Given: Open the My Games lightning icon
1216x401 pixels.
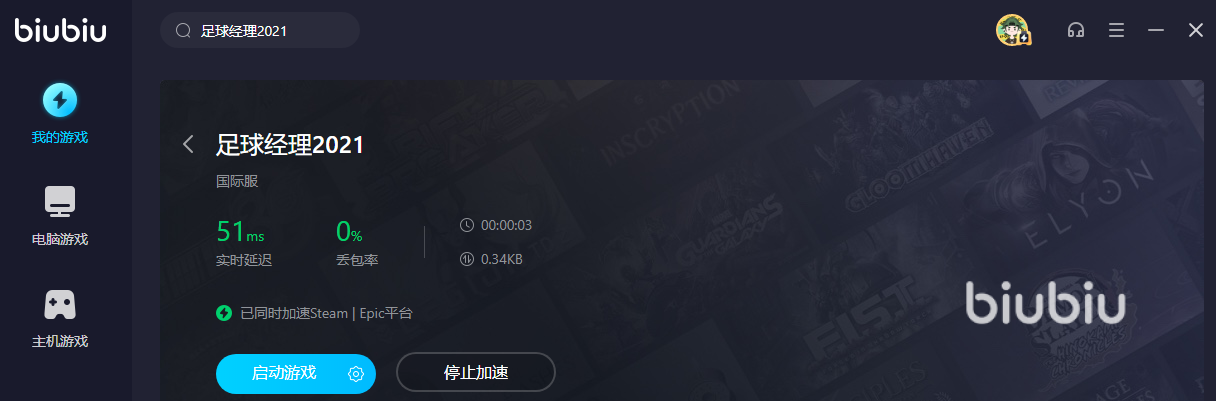Looking at the screenshot, I should pyautogui.click(x=60, y=100).
